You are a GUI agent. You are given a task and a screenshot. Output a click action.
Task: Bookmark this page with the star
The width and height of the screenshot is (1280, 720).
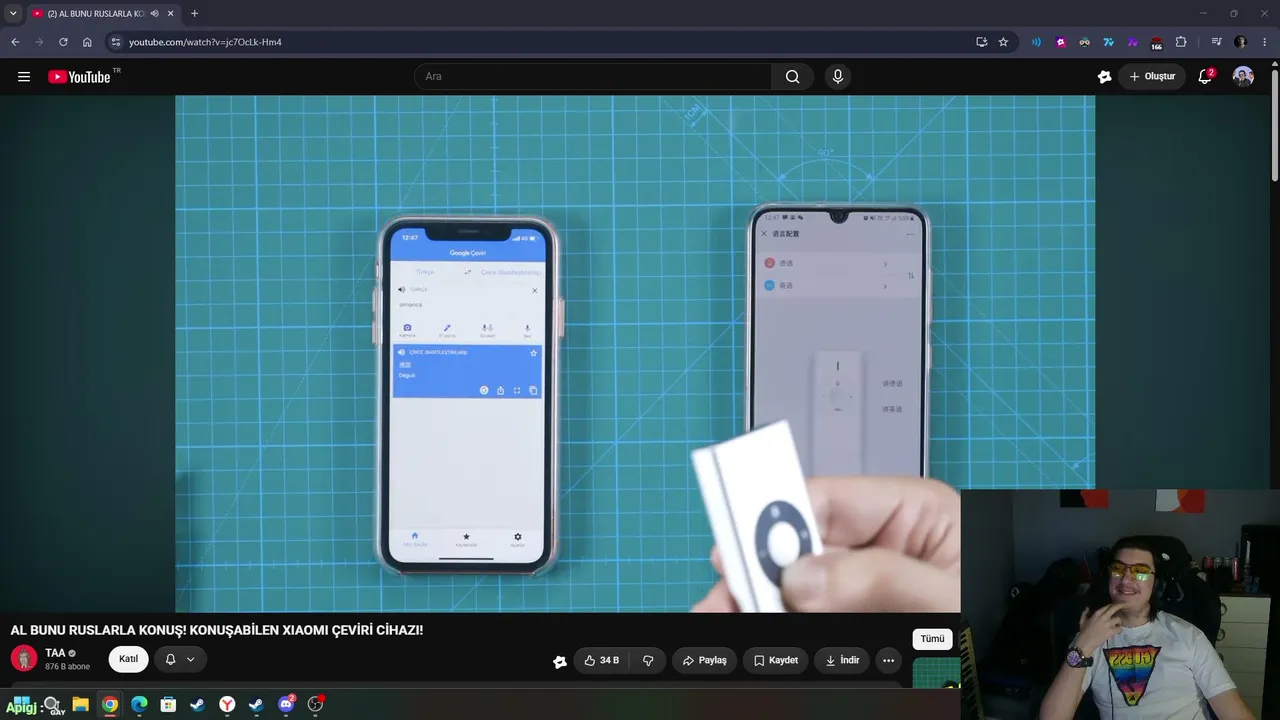[x=1003, y=42]
